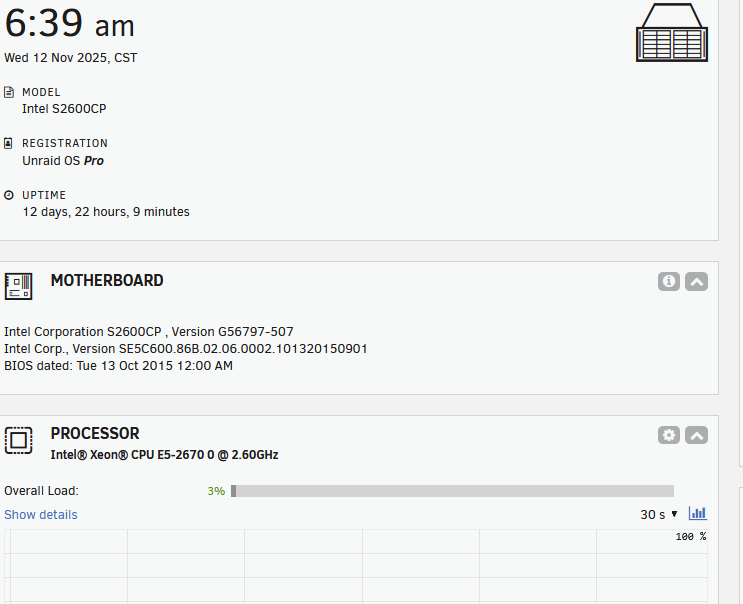Toggle the CPU chart icon
This screenshot has width=743, height=604.
point(698,513)
